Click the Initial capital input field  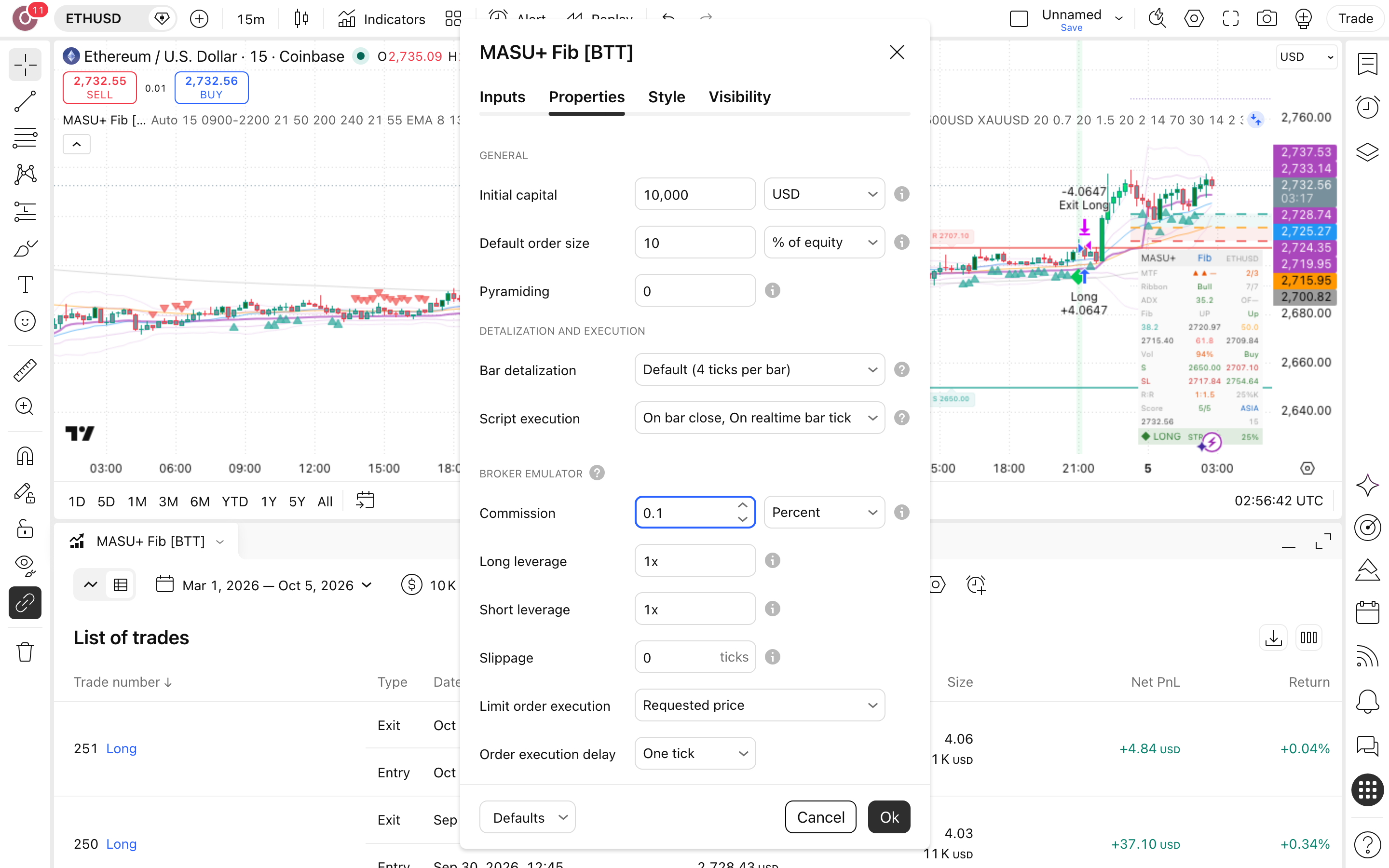click(x=695, y=194)
